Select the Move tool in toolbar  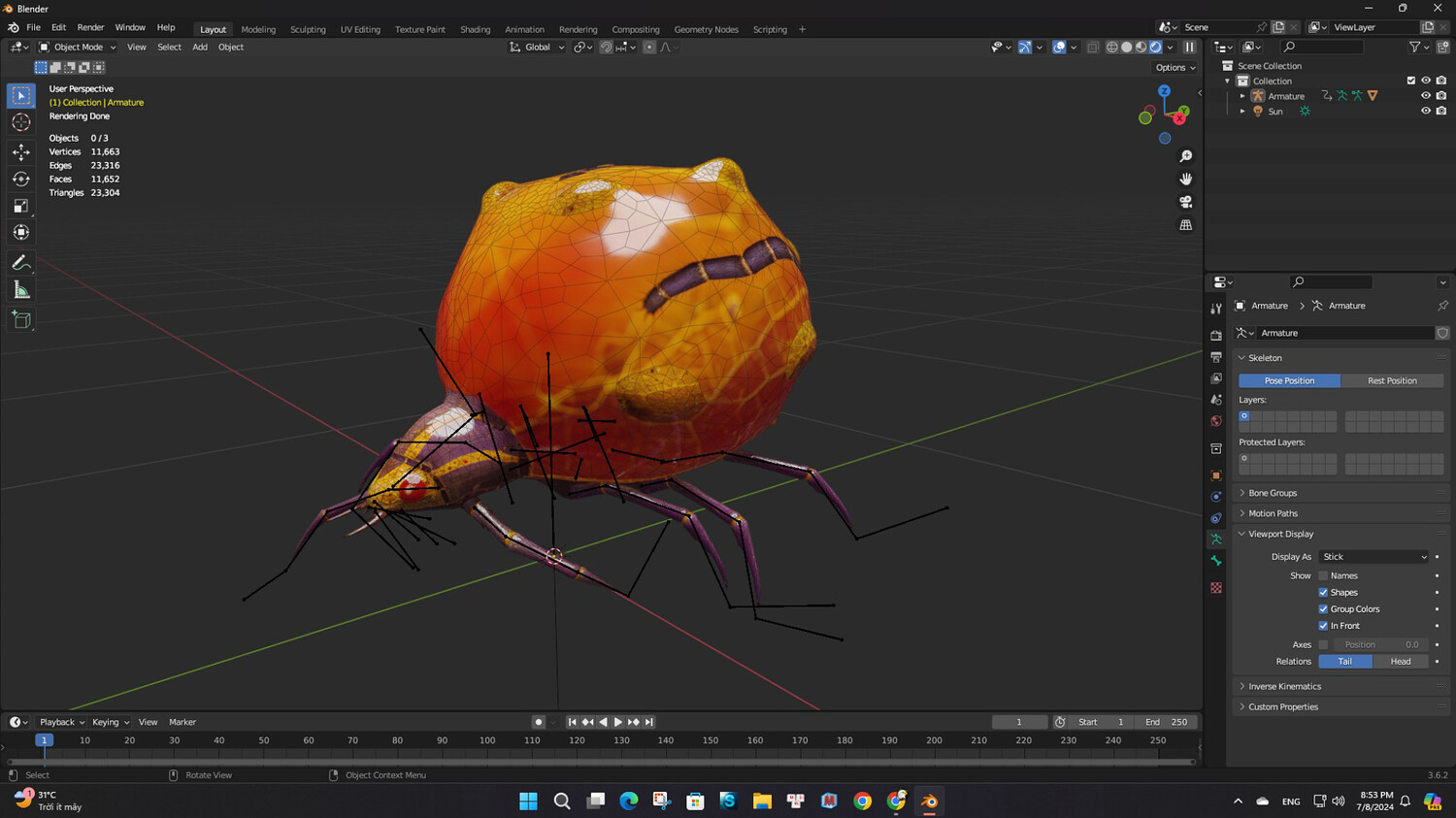click(x=21, y=152)
